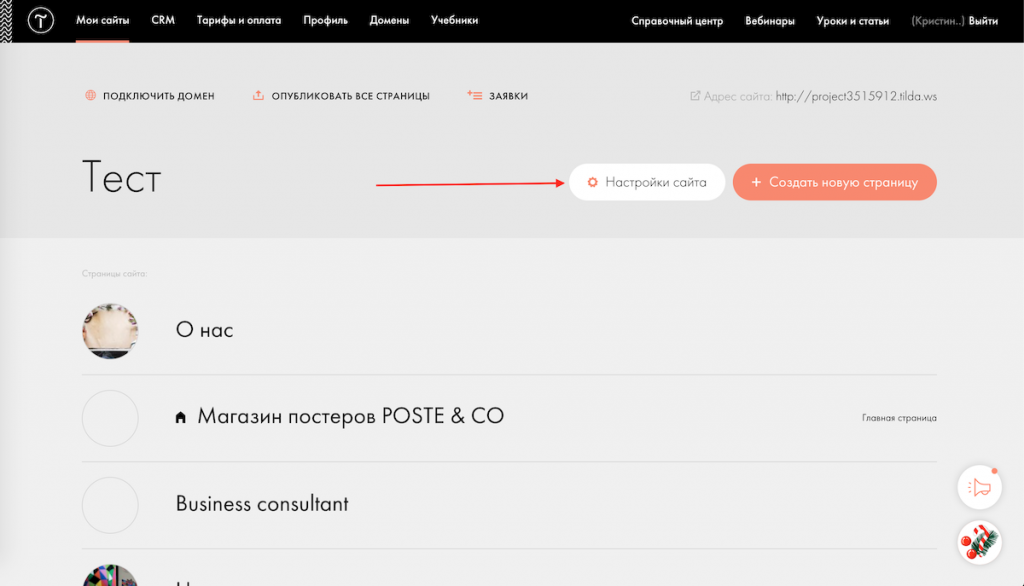Click the list icon beside Заявки
The image size is (1024, 586).
pyautogui.click(x=475, y=96)
